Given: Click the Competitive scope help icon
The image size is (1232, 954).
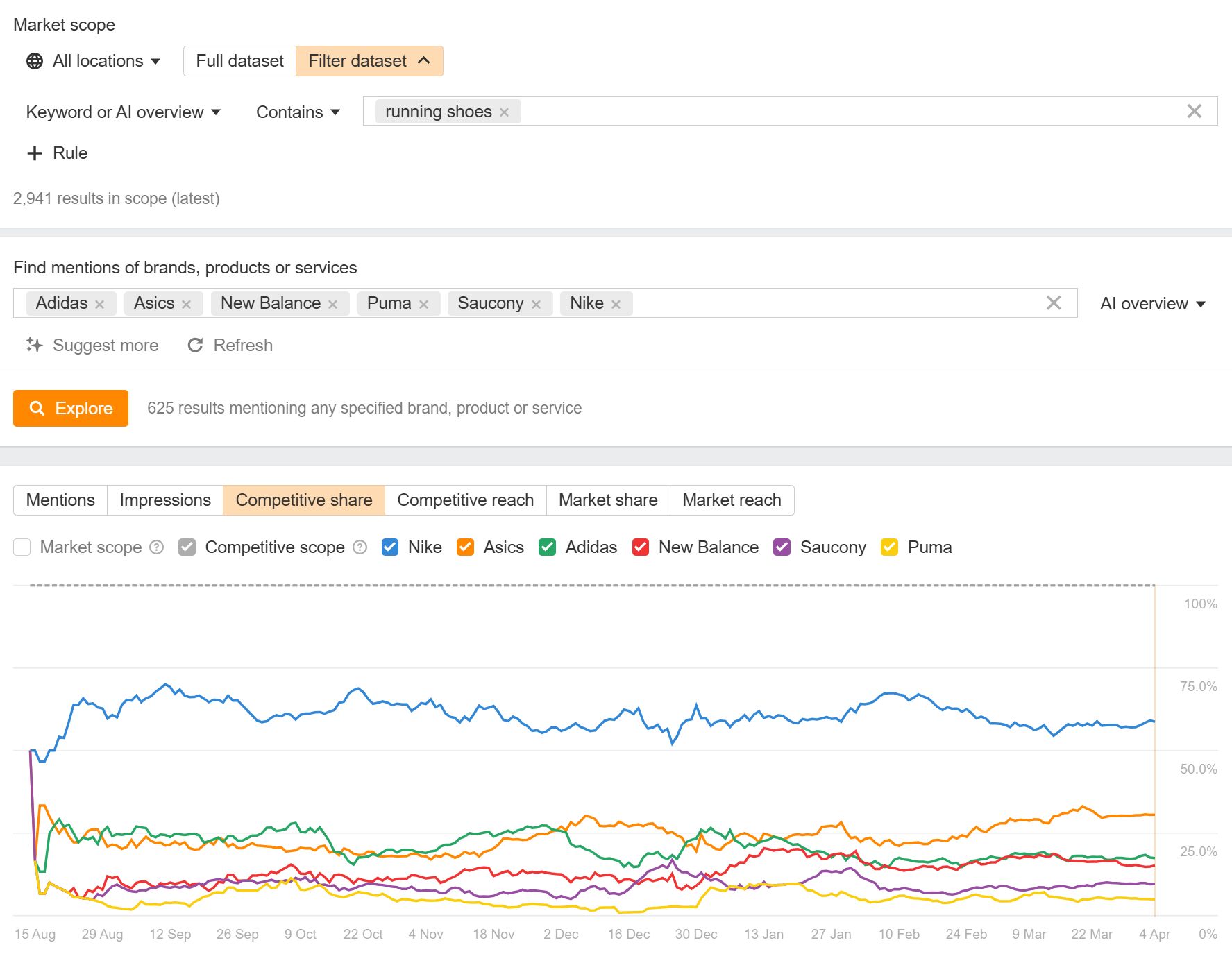Looking at the screenshot, I should click(360, 547).
